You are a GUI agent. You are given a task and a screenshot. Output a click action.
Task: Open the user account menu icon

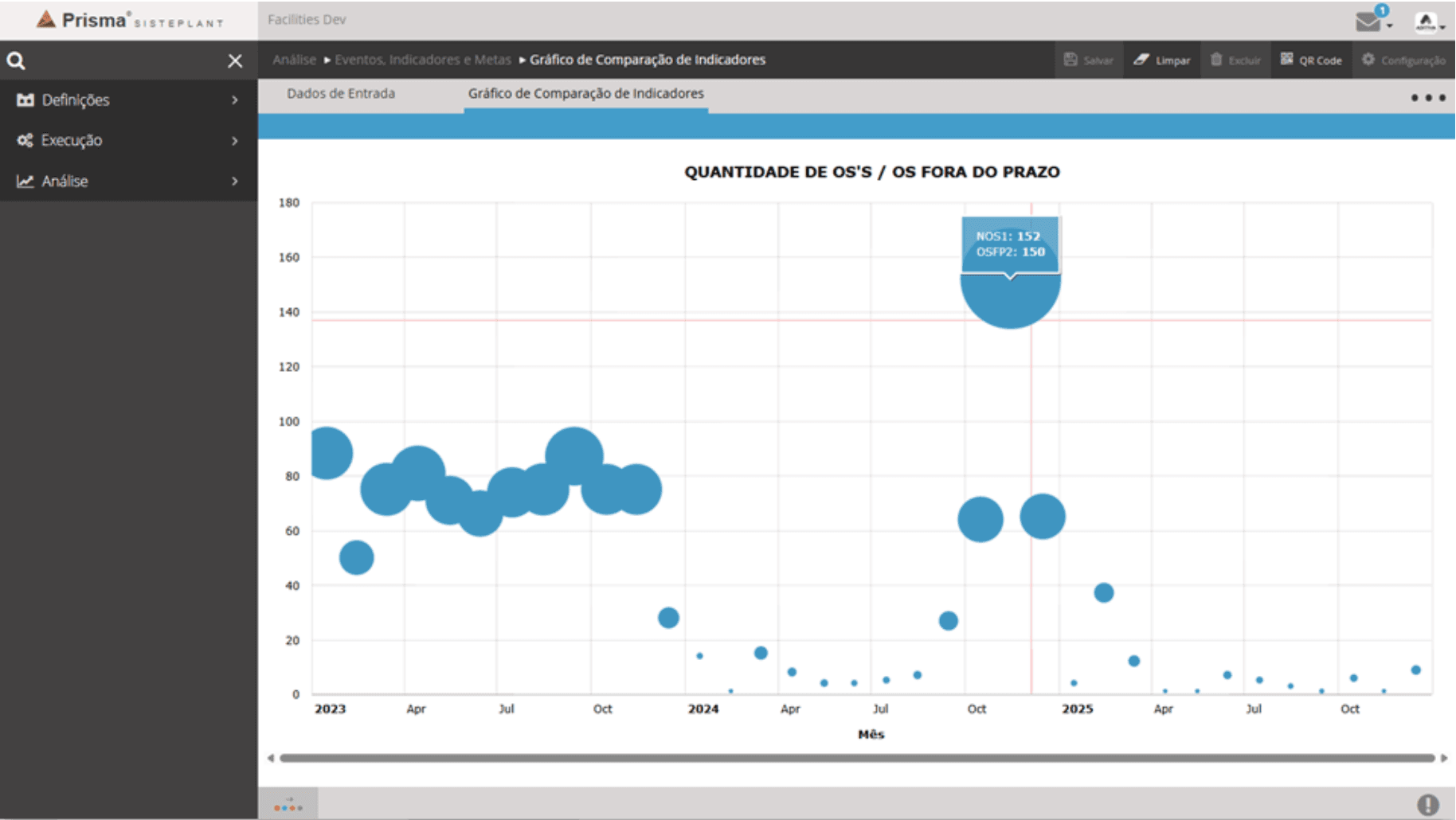click(1427, 22)
